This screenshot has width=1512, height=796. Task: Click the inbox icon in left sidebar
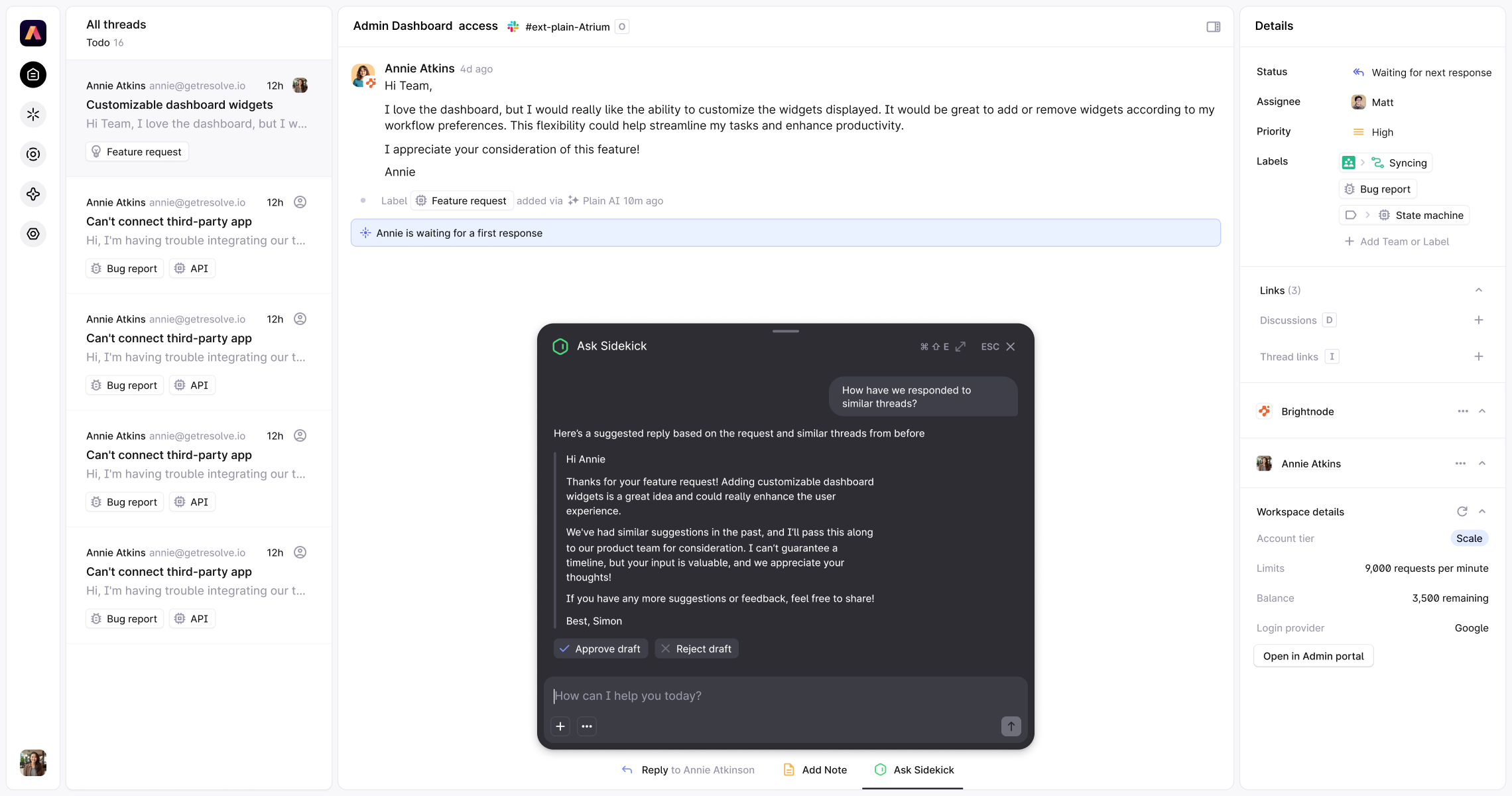pyautogui.click(x=33, y=75)
